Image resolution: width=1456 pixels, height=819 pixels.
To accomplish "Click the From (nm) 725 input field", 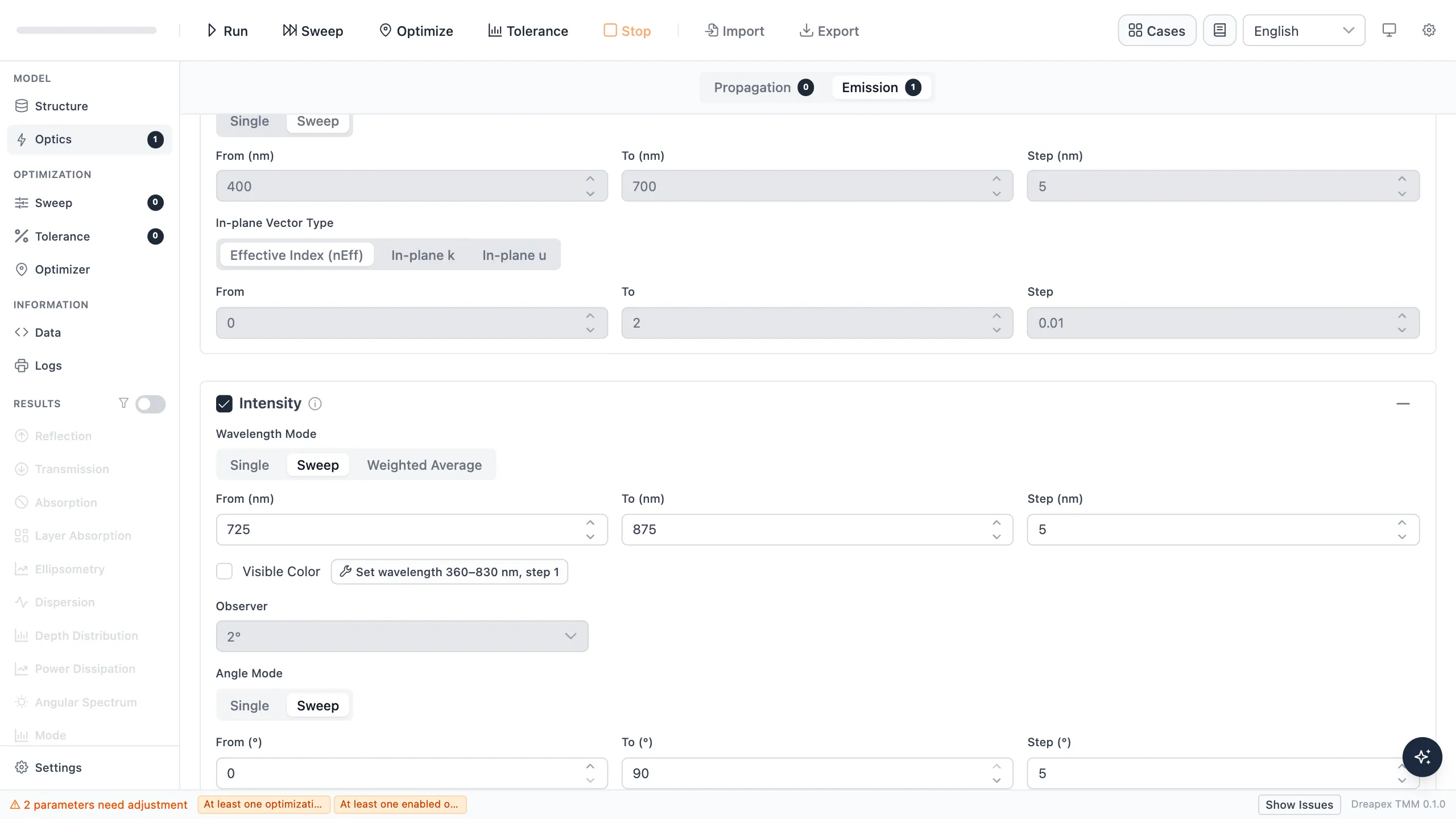I will coord(412,530).
